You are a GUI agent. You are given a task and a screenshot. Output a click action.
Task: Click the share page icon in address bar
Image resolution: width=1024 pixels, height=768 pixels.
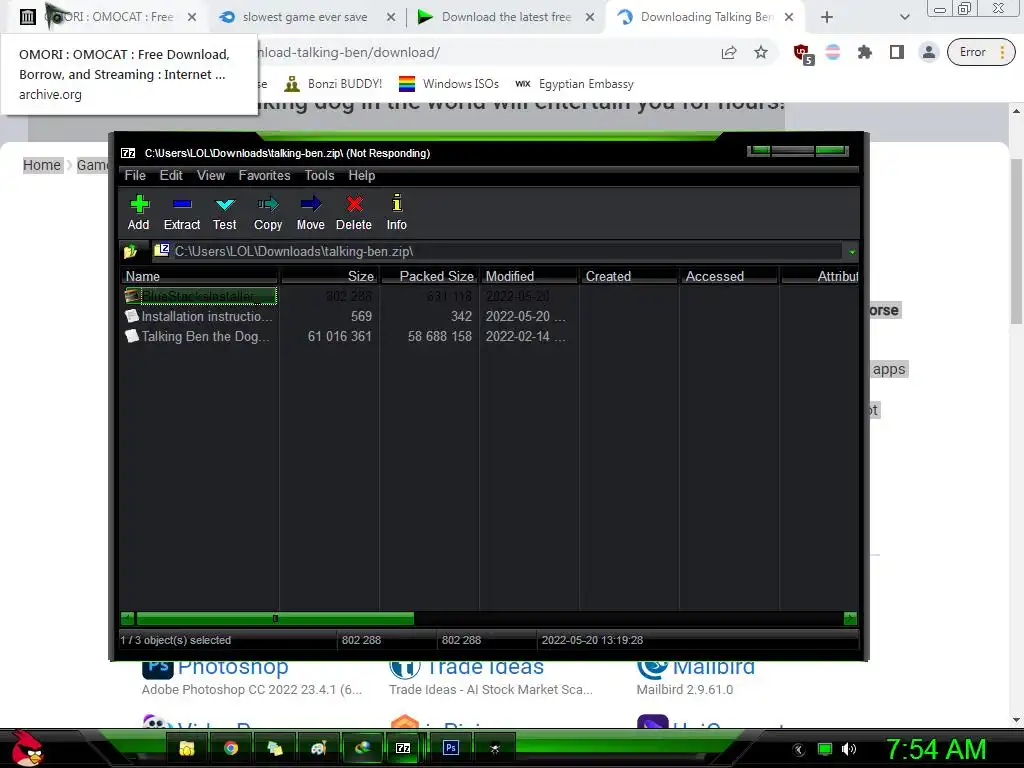click(x=729, y=52)
